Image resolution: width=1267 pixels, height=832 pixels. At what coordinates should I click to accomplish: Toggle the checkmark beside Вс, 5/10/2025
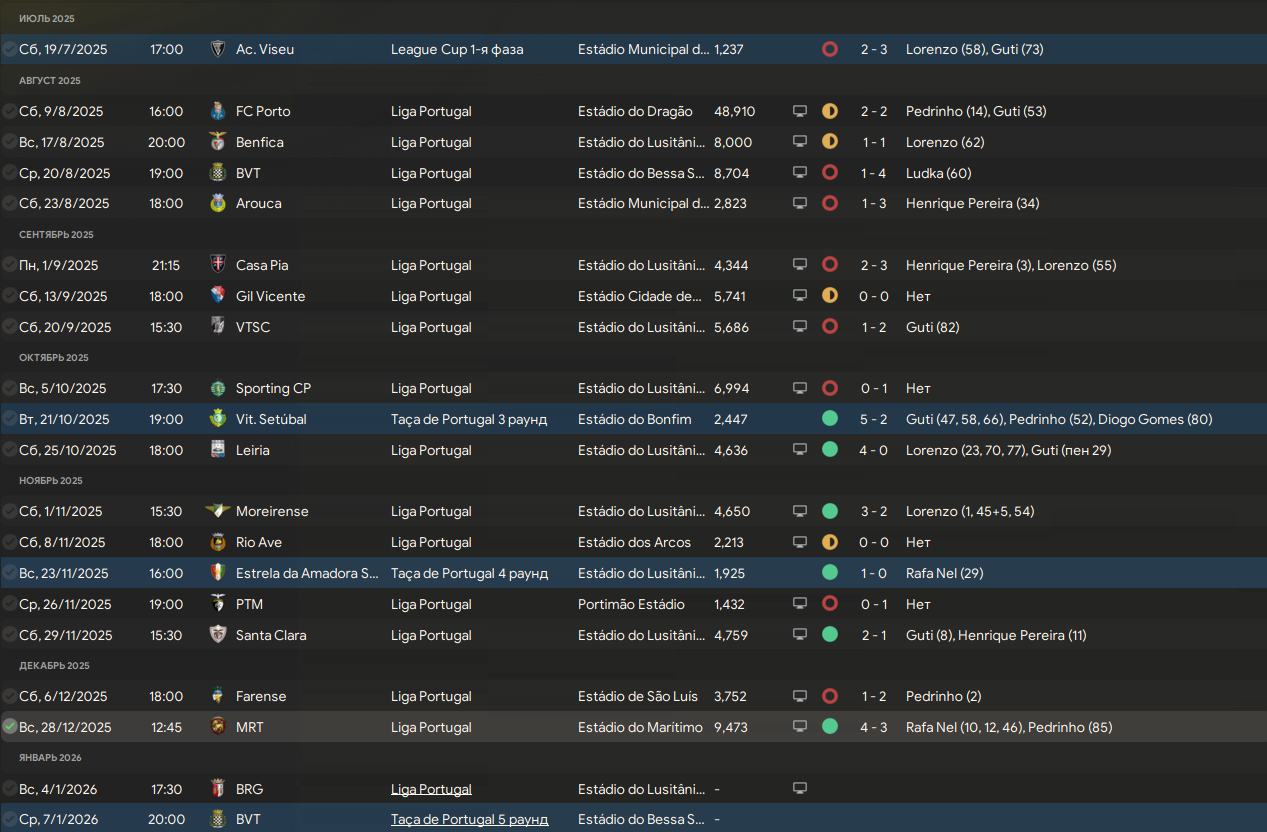pos(10,388)
